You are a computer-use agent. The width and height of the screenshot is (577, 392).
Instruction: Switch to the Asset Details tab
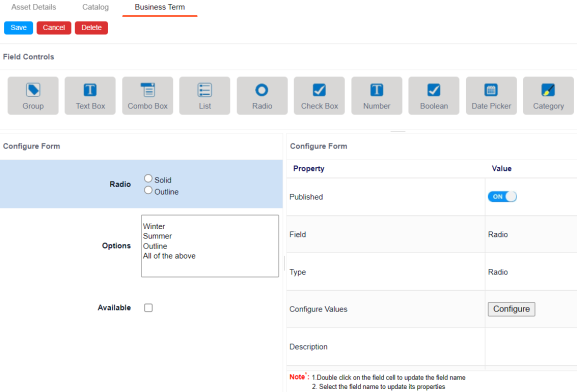pos(33,7)
